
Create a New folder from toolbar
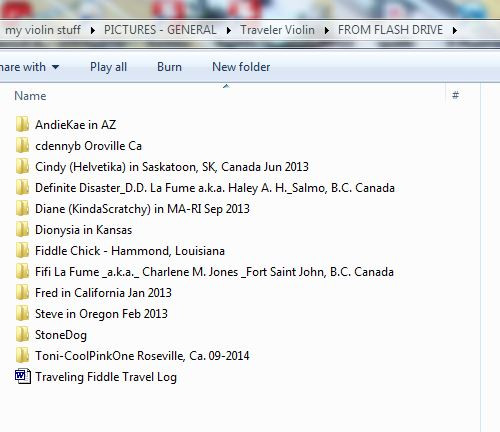click(241, 67)
